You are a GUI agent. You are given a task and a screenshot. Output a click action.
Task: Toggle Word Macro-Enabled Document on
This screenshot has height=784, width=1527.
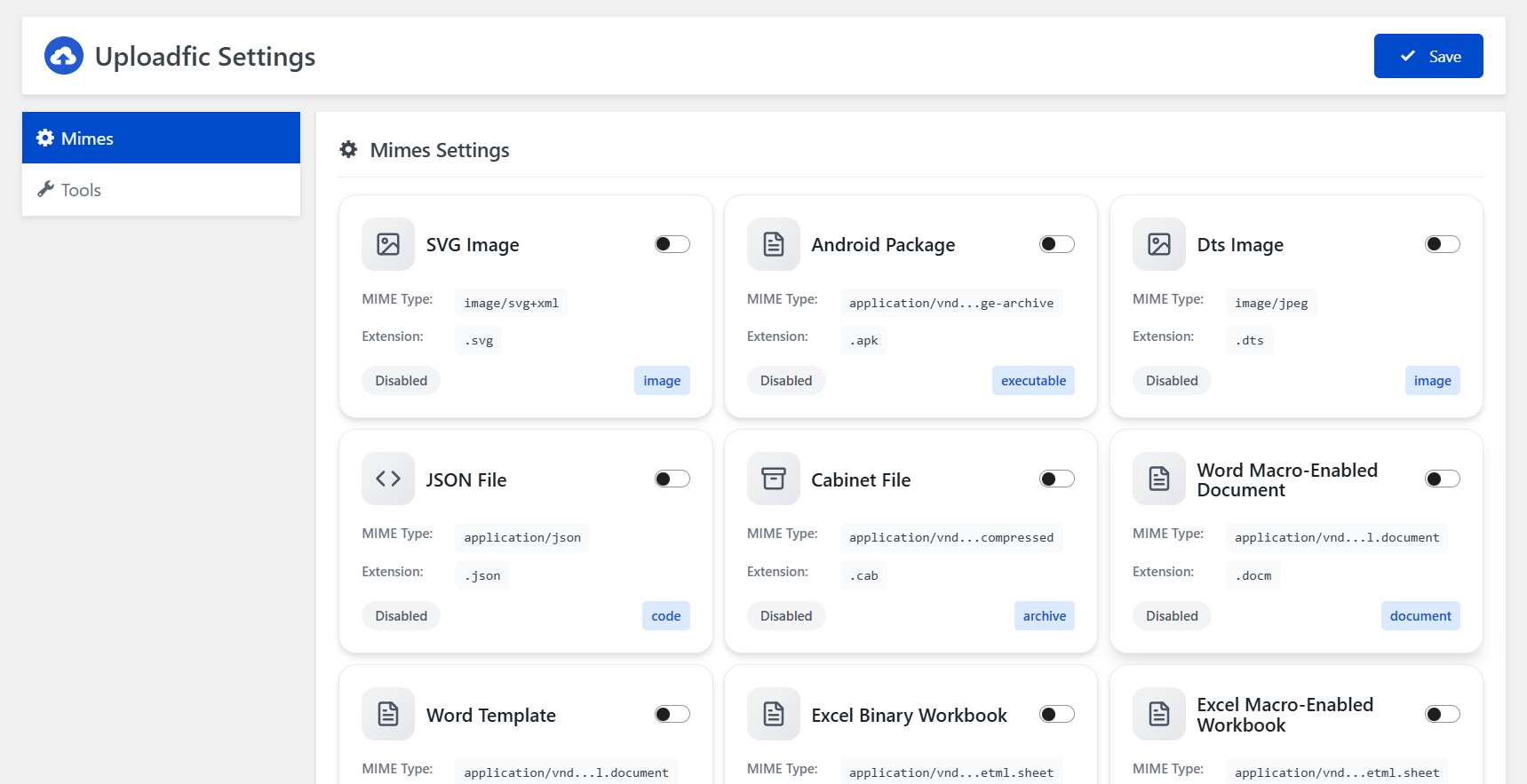1443,479
